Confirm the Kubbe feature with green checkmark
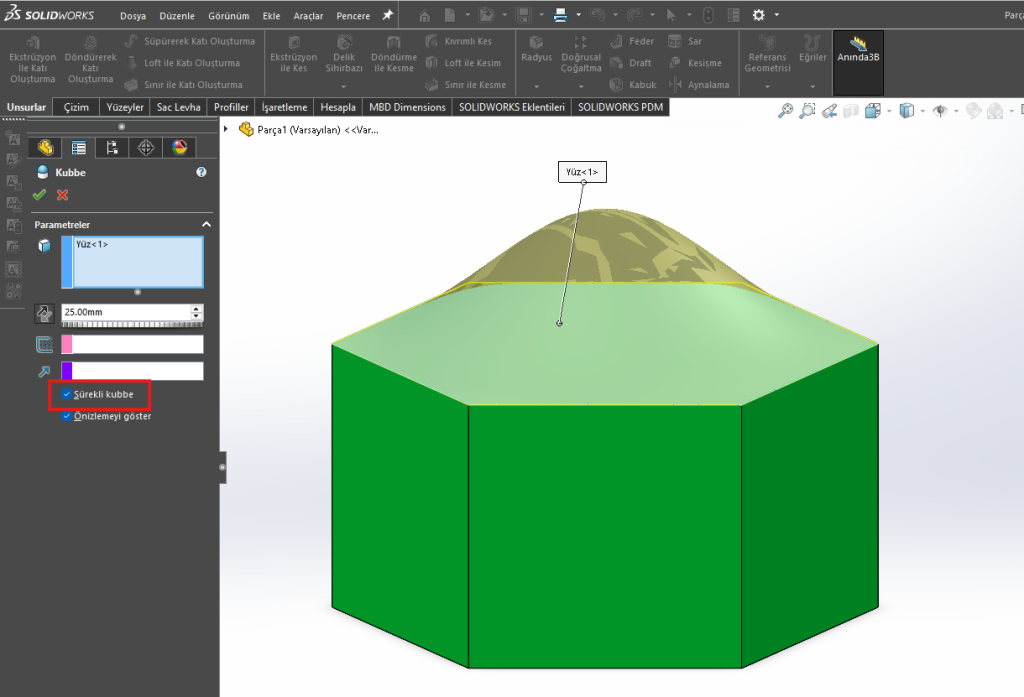 pyautogui.click(x=39, y=195)
